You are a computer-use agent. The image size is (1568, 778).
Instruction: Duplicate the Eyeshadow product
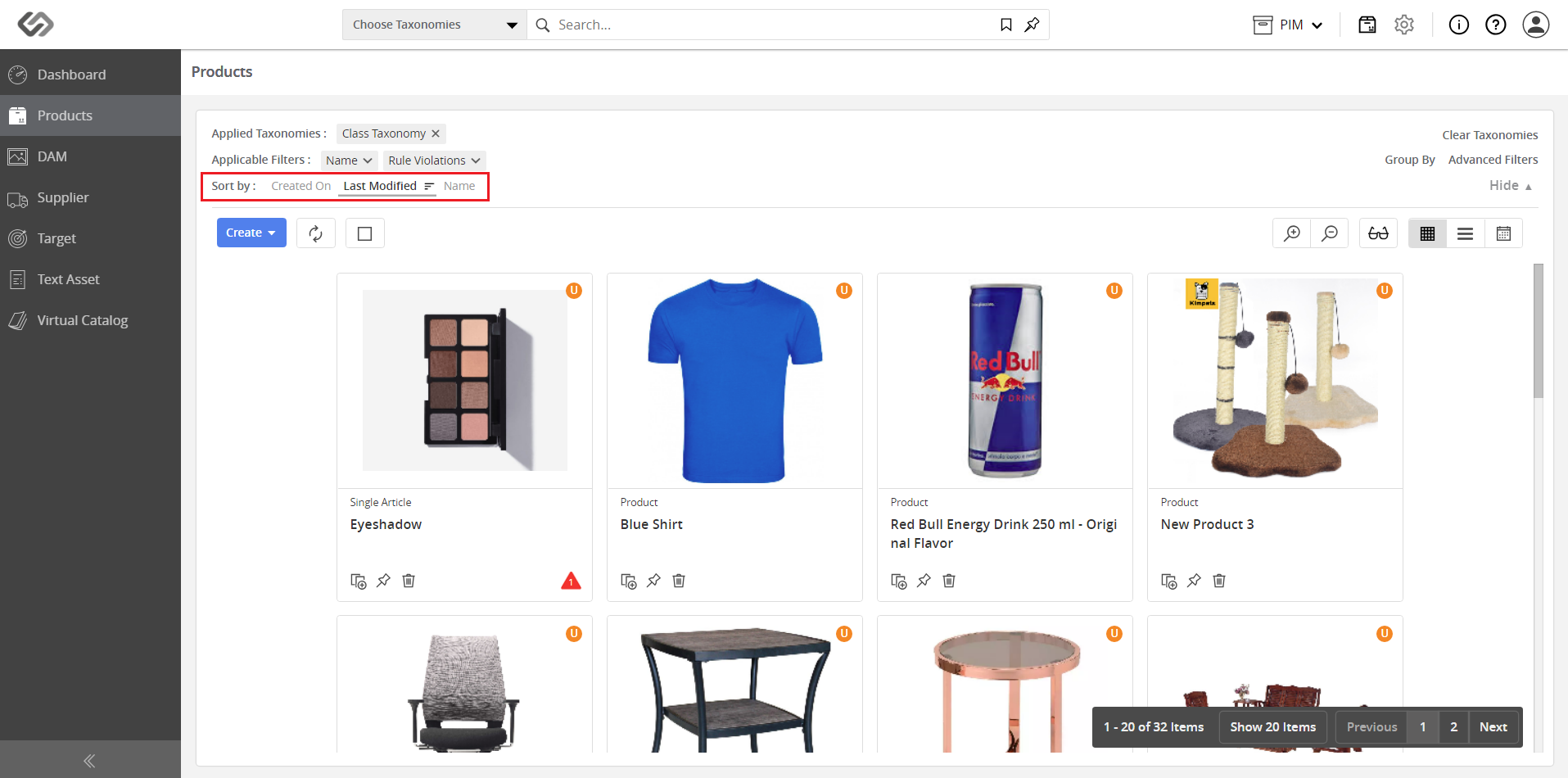(x=359, y=581)
